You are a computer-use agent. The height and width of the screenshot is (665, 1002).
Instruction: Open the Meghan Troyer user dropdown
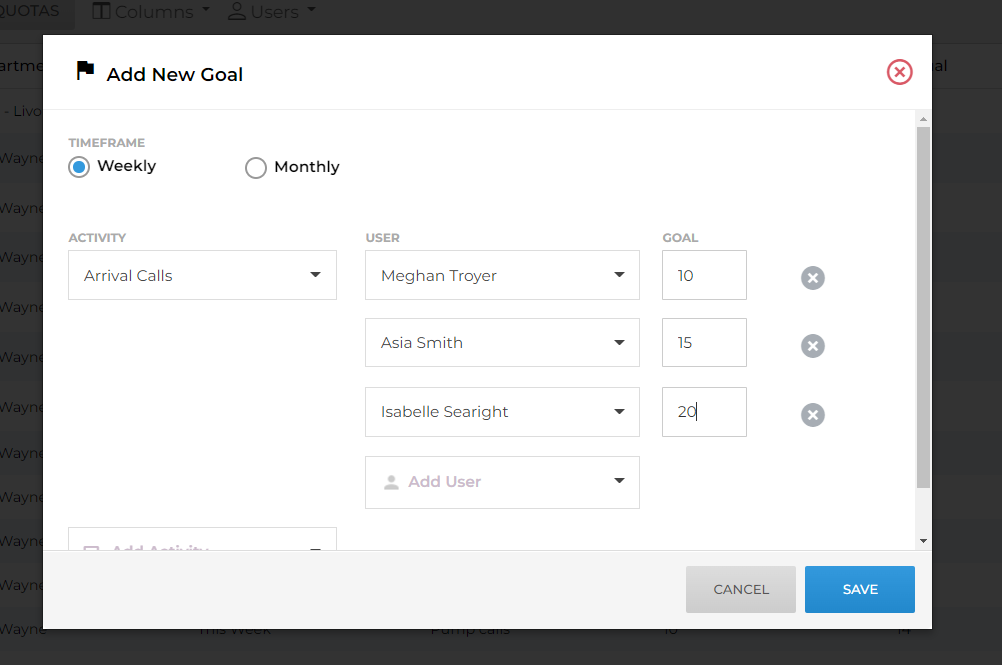(502, 275)
